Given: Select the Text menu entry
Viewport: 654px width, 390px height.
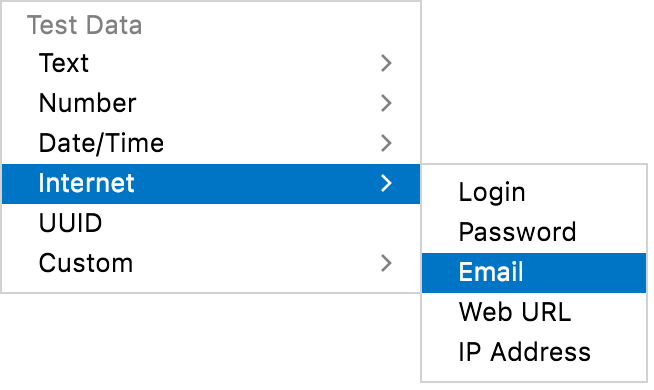Looking at the screenshot, I should [x=211, y=63].
